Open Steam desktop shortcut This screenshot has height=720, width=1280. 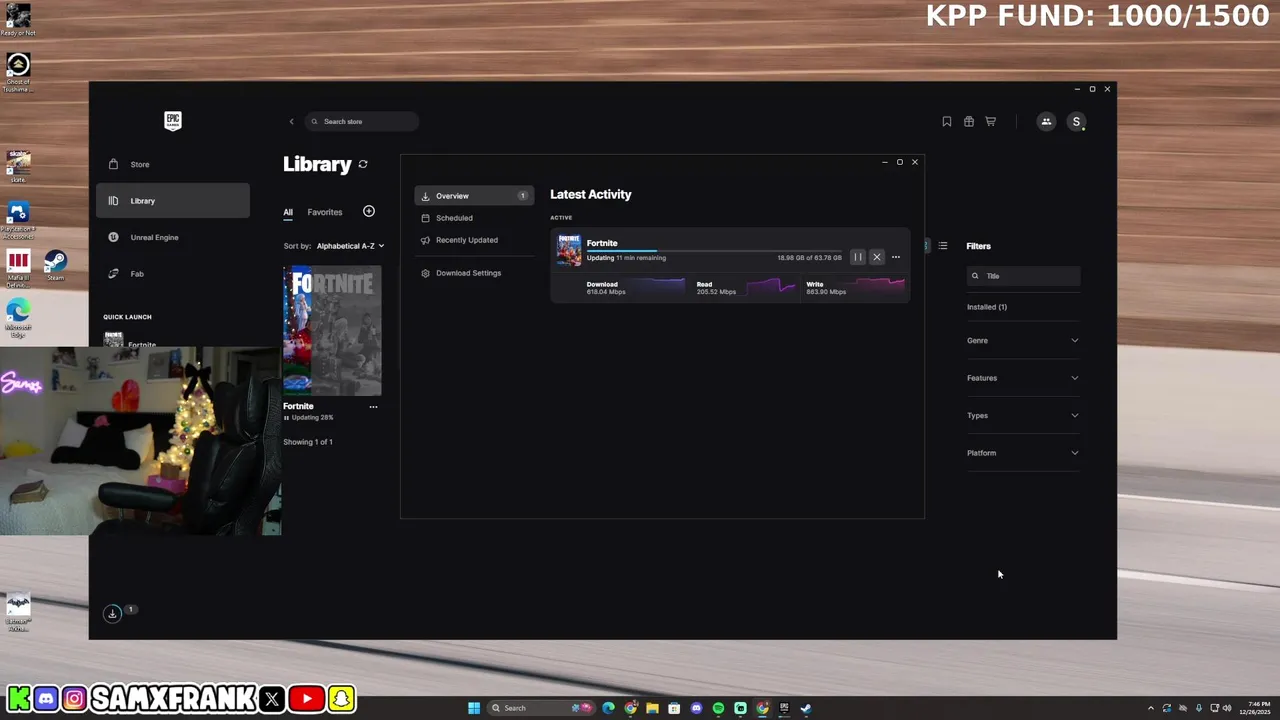(x=55, y=265)
